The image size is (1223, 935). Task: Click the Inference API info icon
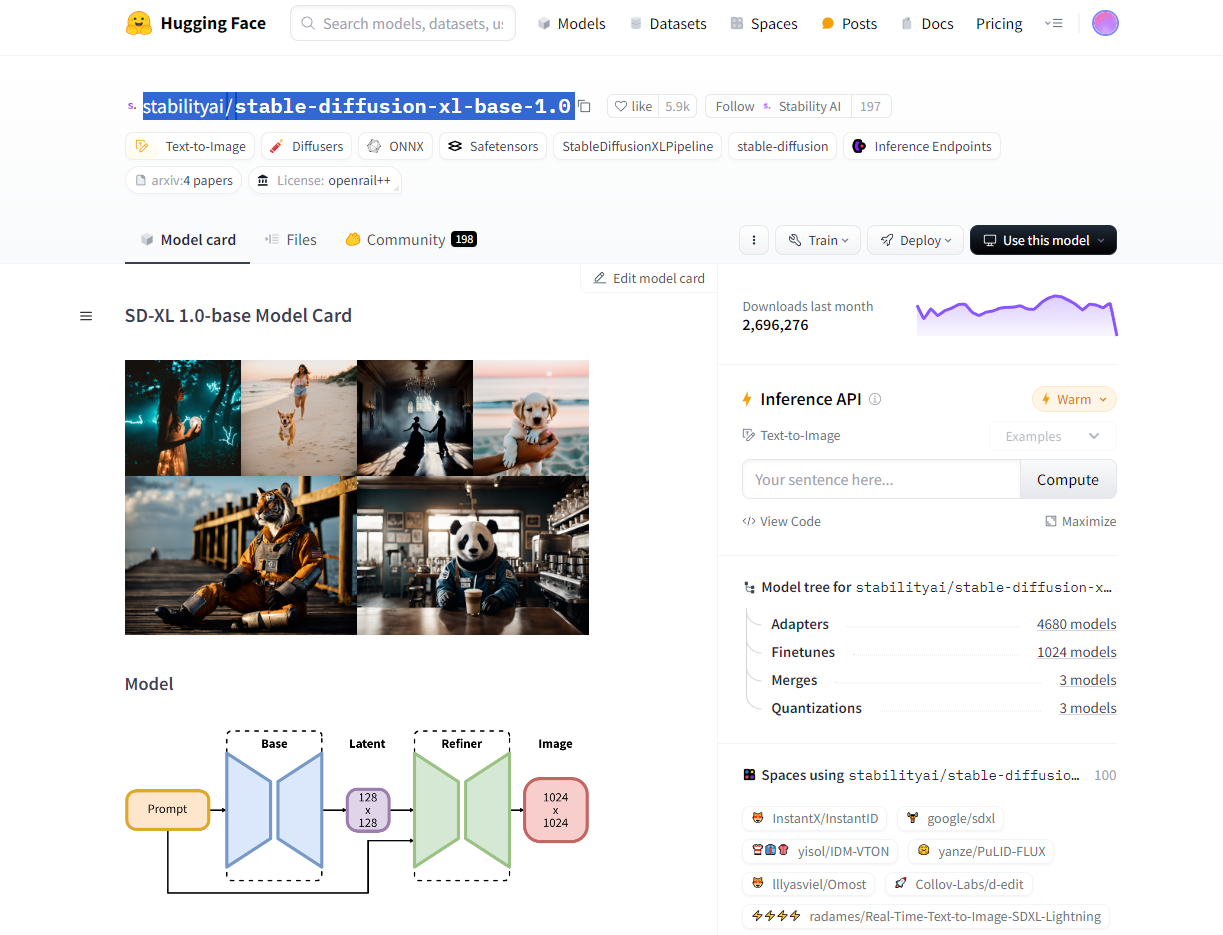pyautogui.click(x=875, y=399)
